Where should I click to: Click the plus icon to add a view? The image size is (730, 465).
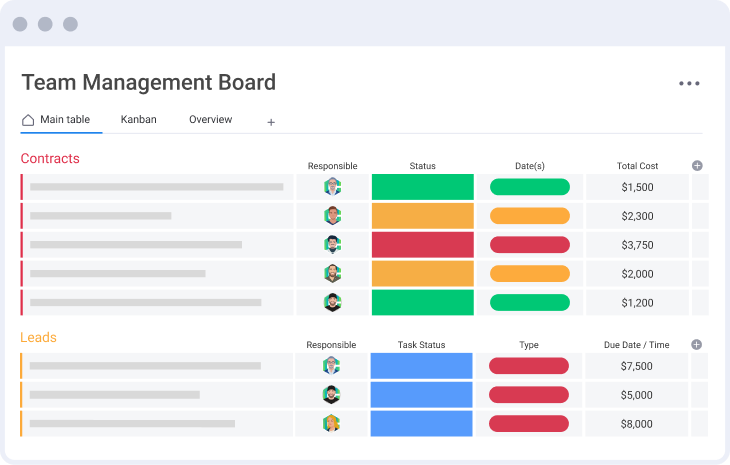tap(270, 122)
